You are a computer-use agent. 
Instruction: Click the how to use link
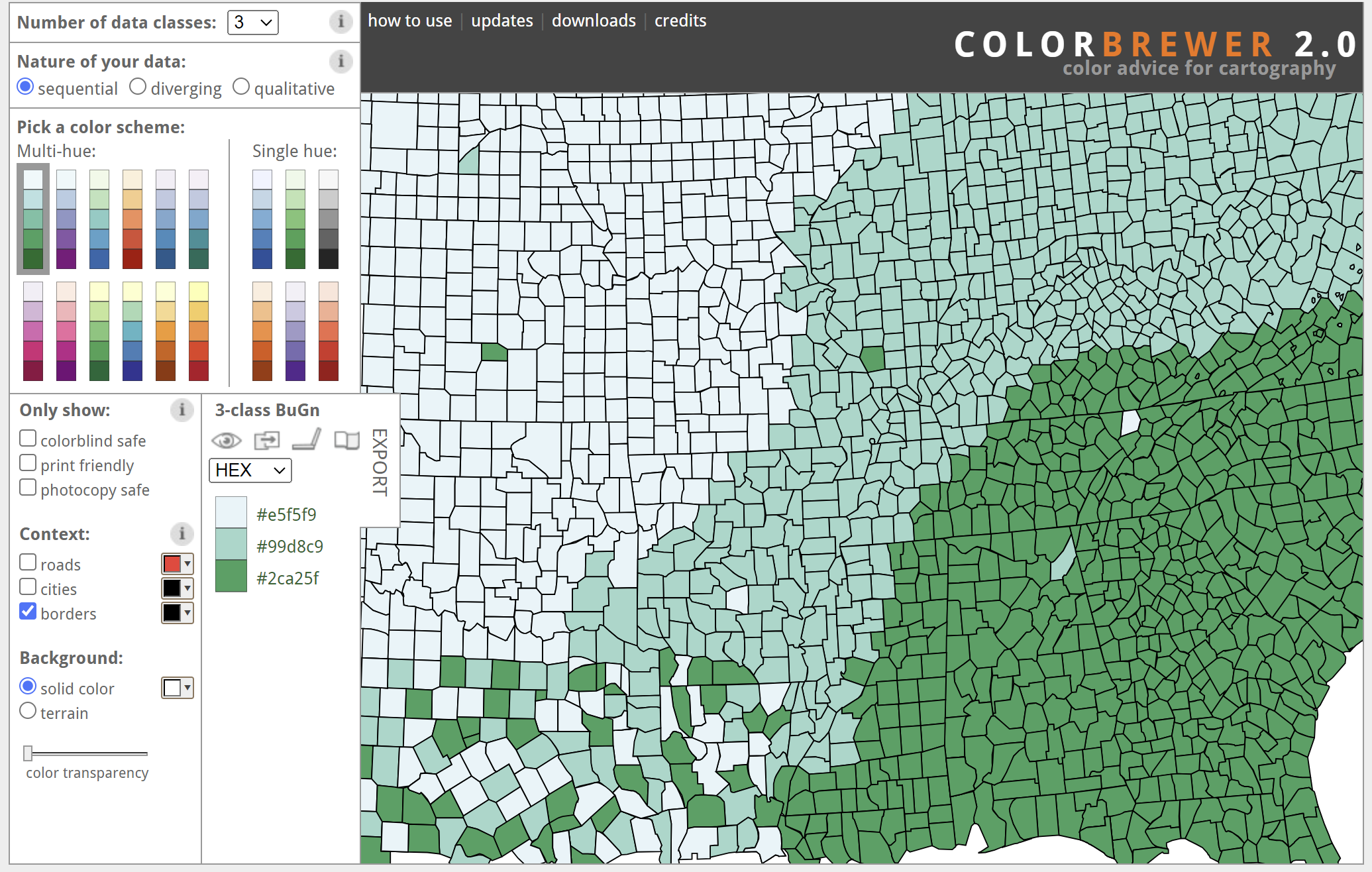(x=410, y=21)
